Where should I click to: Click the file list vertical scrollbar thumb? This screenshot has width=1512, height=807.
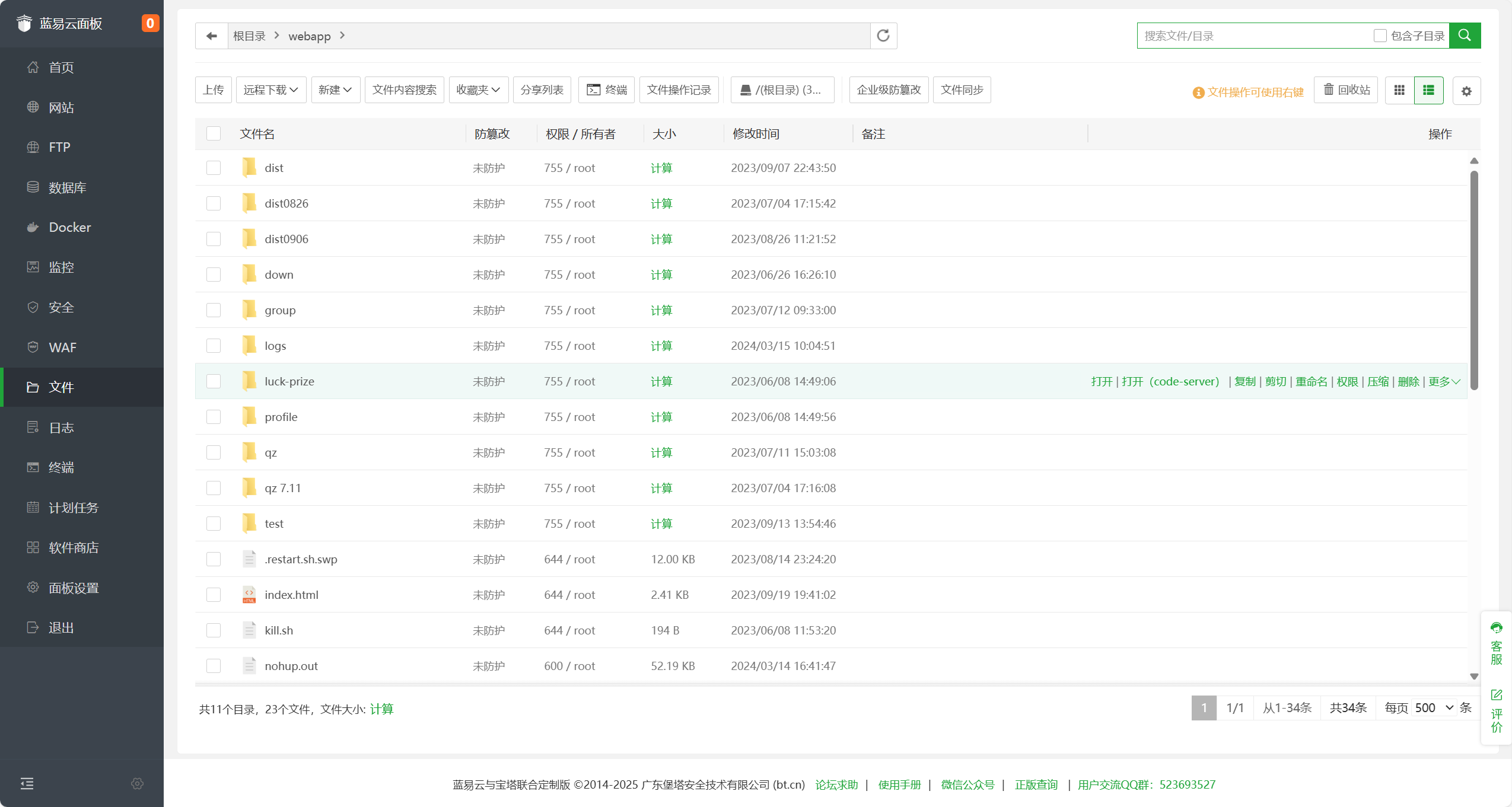point(1474,280)
